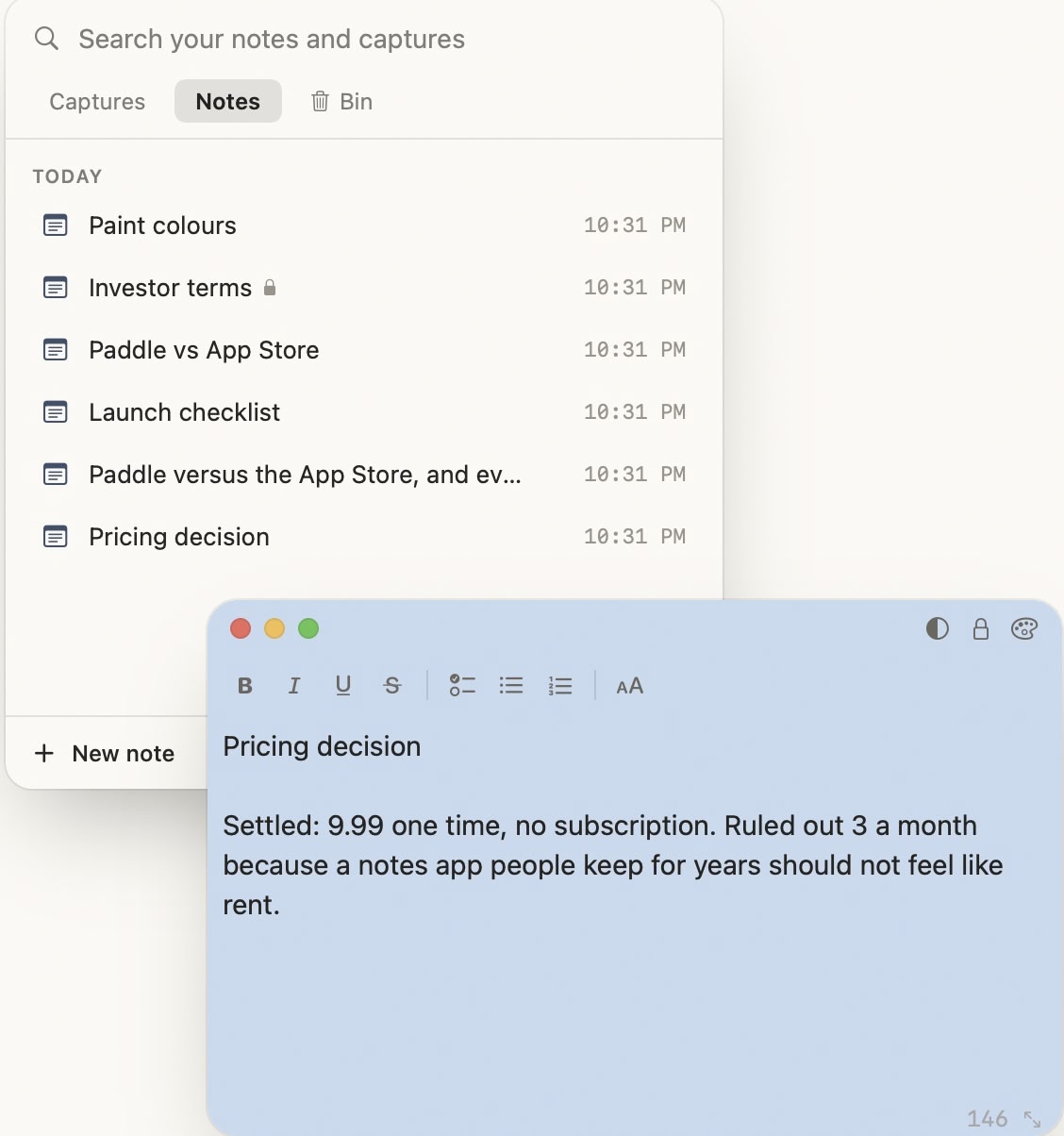The width and height of the screenshot is (1064, 1136).
Task: Click the note icon beside Launch checklist
Action: (x=56, y=412)
